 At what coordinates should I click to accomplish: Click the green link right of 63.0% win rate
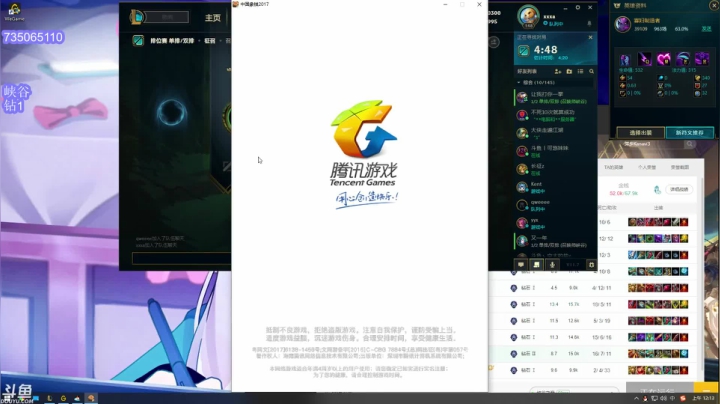click(706, 29)
